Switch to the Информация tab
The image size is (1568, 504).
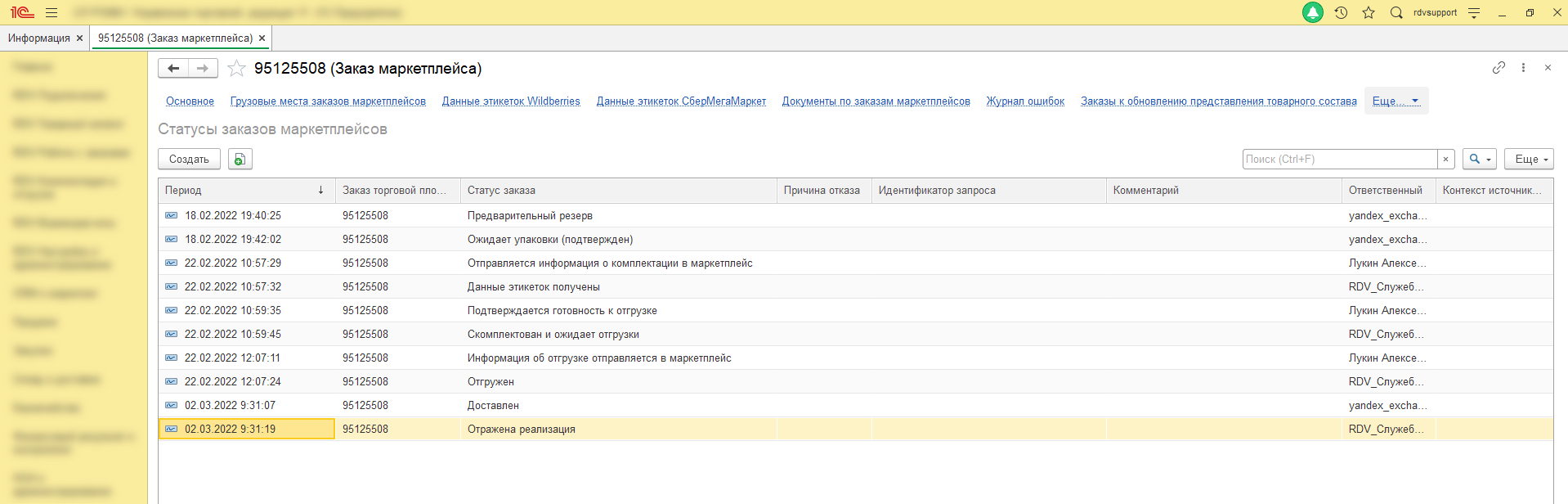tap(38, 38)
